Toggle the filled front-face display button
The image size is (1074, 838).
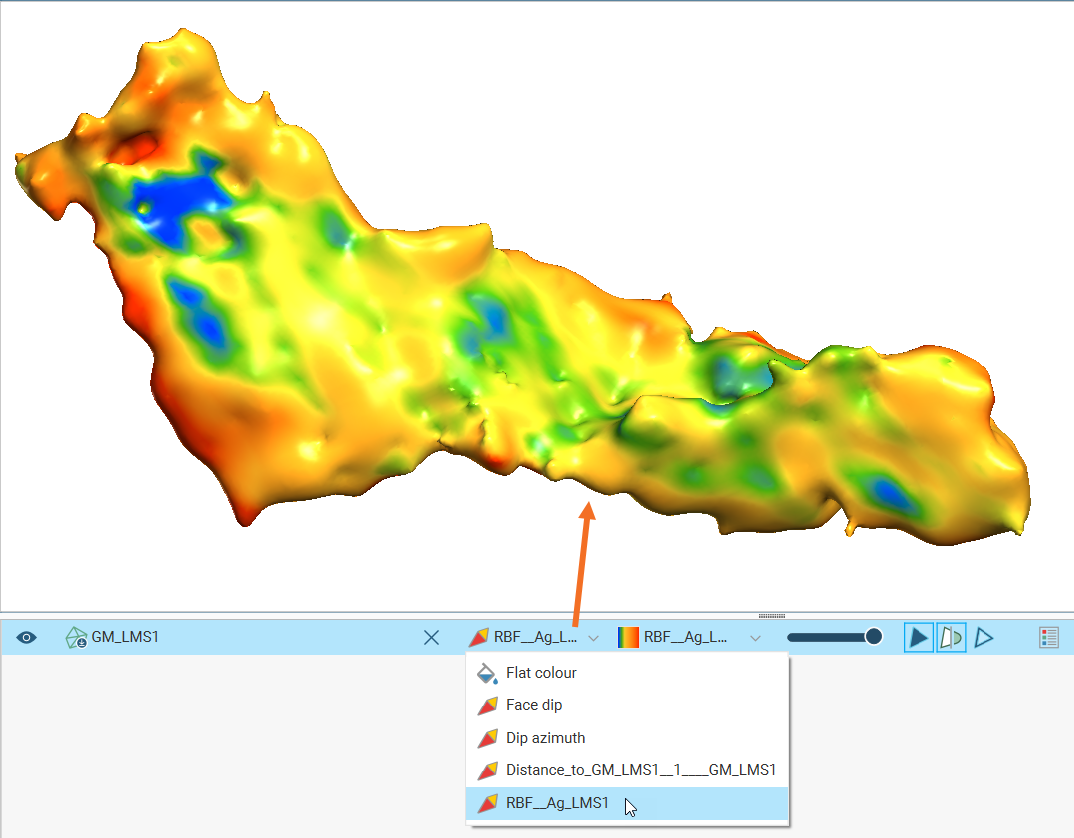919,637
